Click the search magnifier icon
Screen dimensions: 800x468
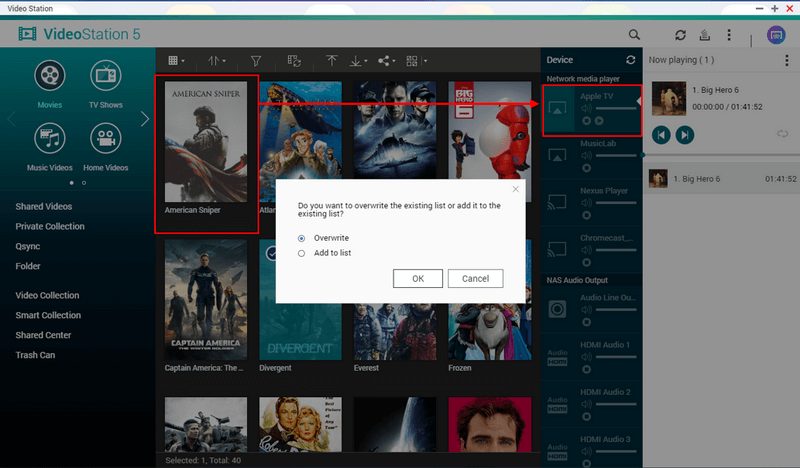(634, 34)
